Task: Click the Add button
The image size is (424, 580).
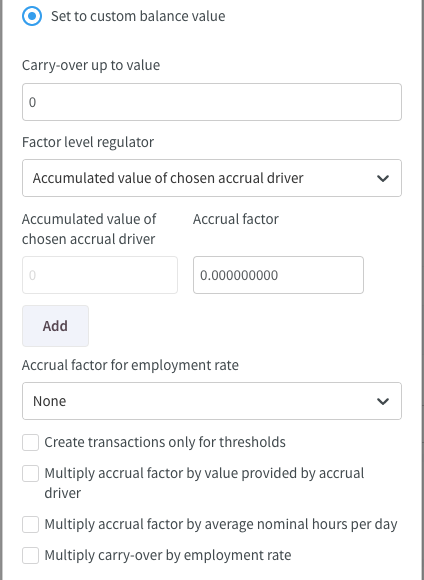Action: (55, 326)
